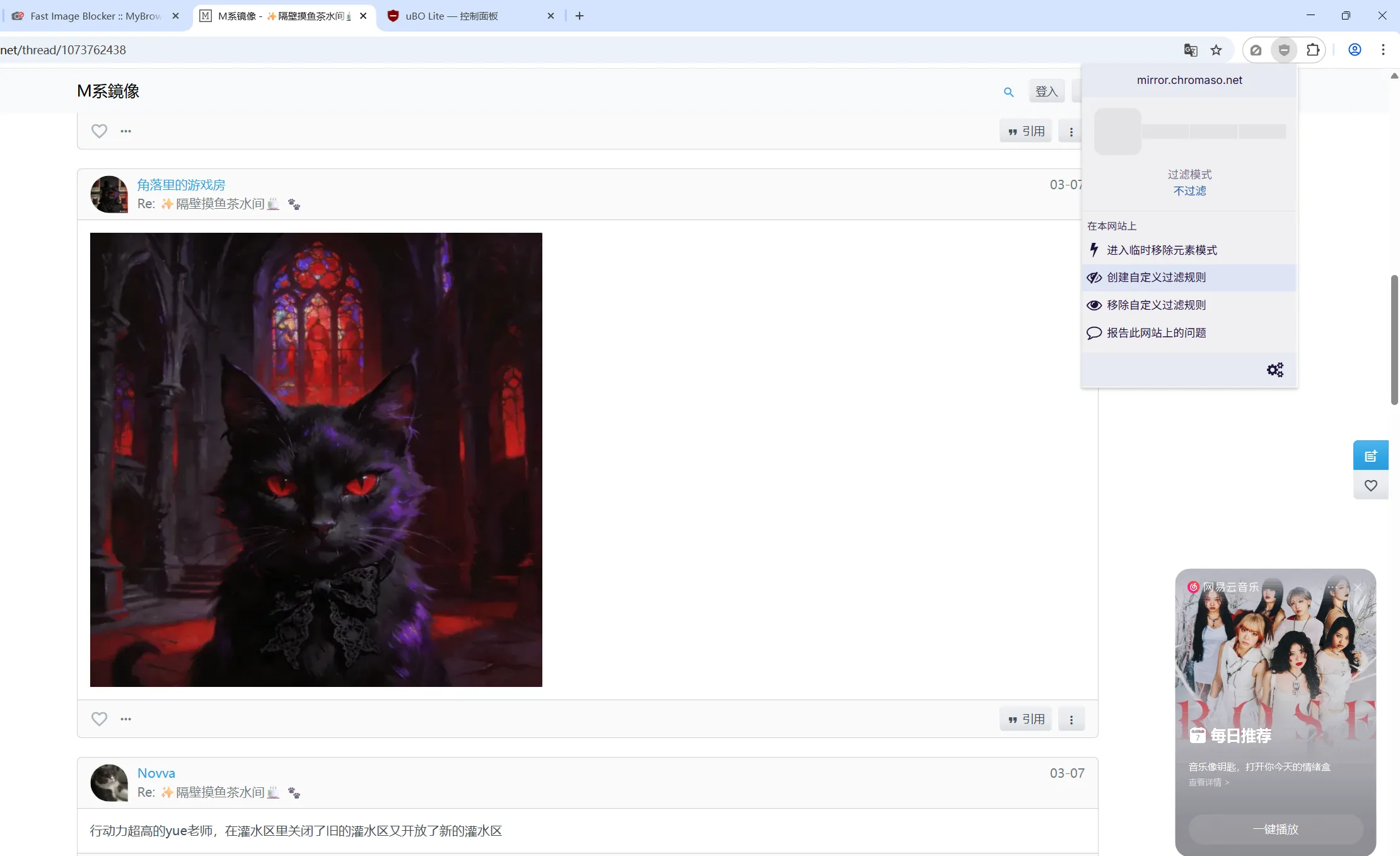Select 创建自定义过滤规则 menu entry
Viewport: 1400px width, 856px height.
tap(1156, 278)
